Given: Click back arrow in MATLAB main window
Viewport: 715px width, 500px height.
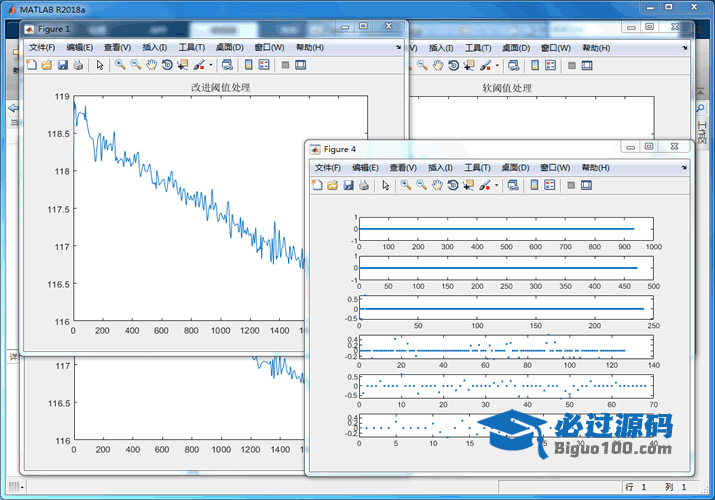Looking at the screenshot, I should click(x=14, y=108).
